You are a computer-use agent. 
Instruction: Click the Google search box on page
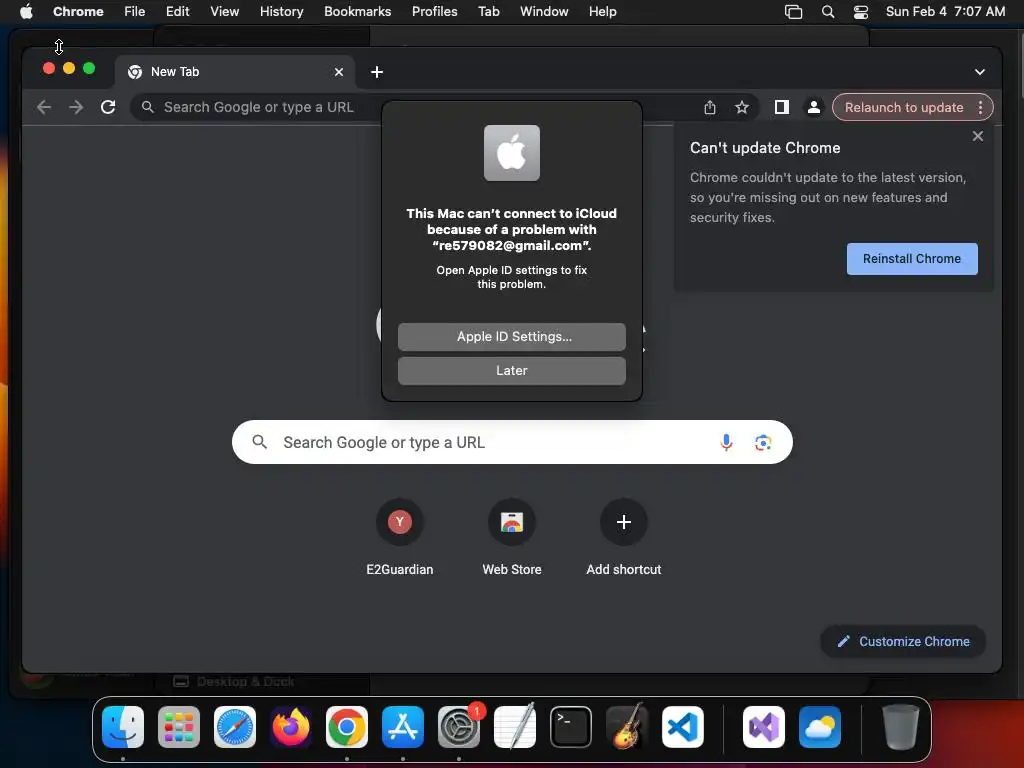[512, 443]
